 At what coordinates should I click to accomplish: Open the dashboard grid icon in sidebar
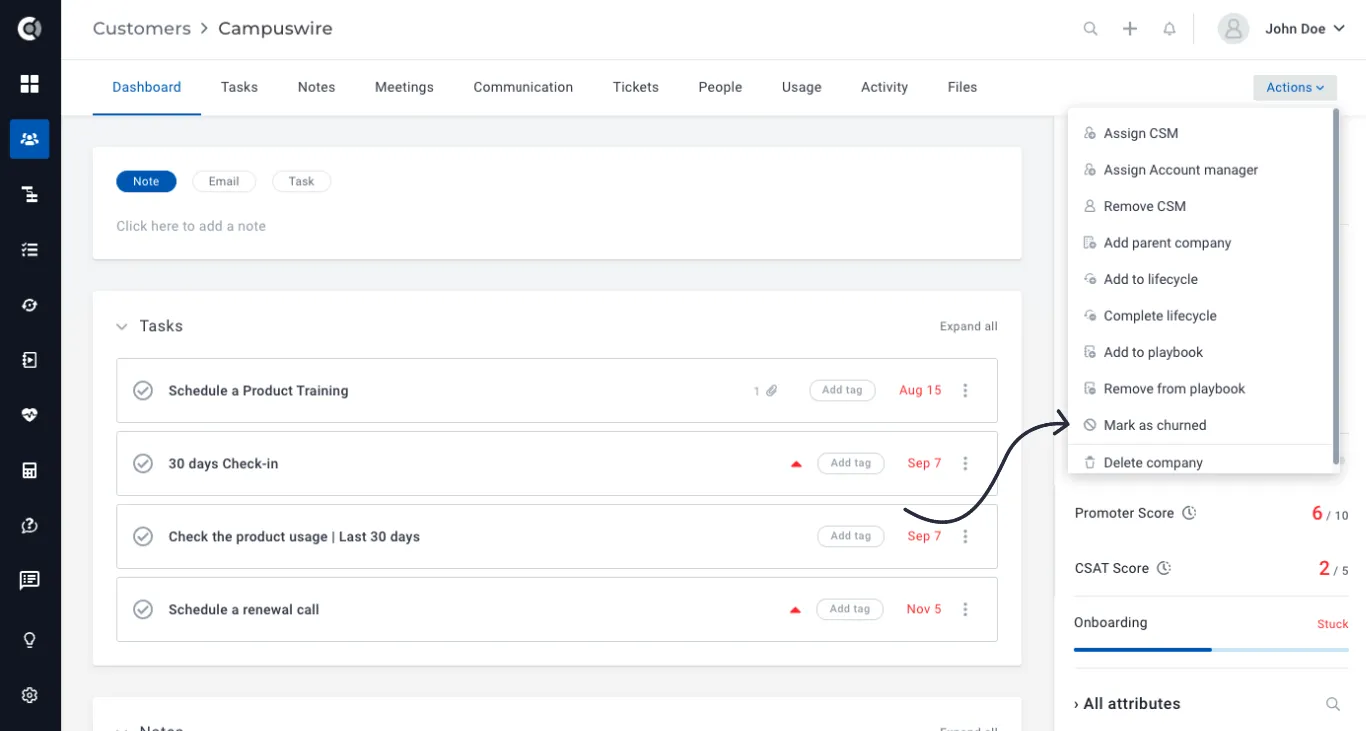tap(29, 84)
